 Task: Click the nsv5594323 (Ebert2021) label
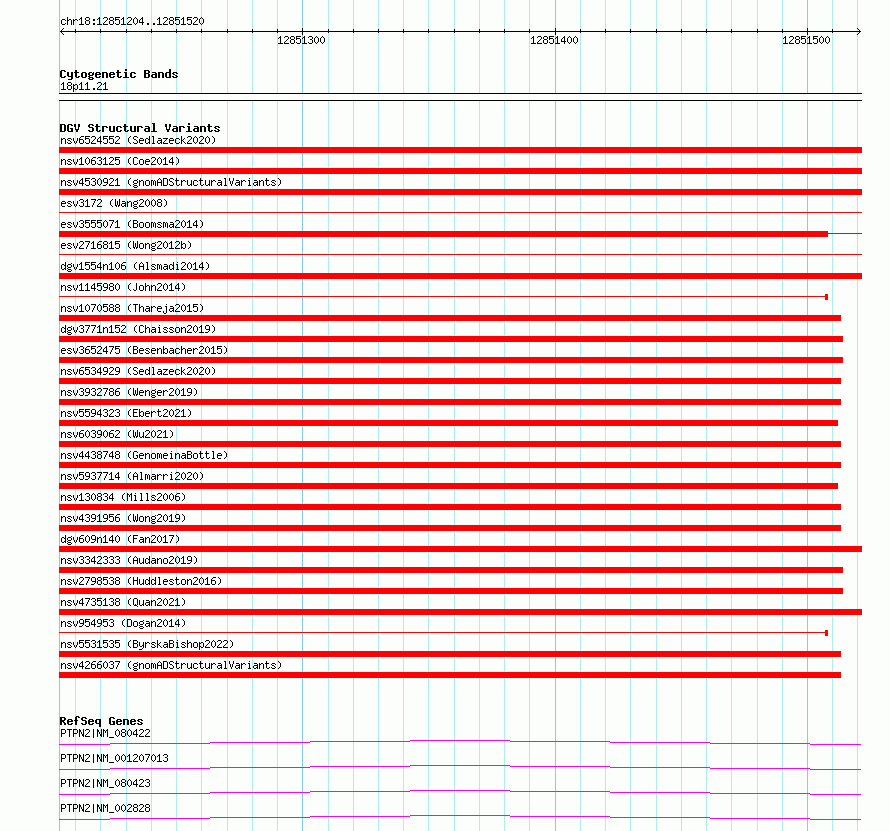pos(126,413)
